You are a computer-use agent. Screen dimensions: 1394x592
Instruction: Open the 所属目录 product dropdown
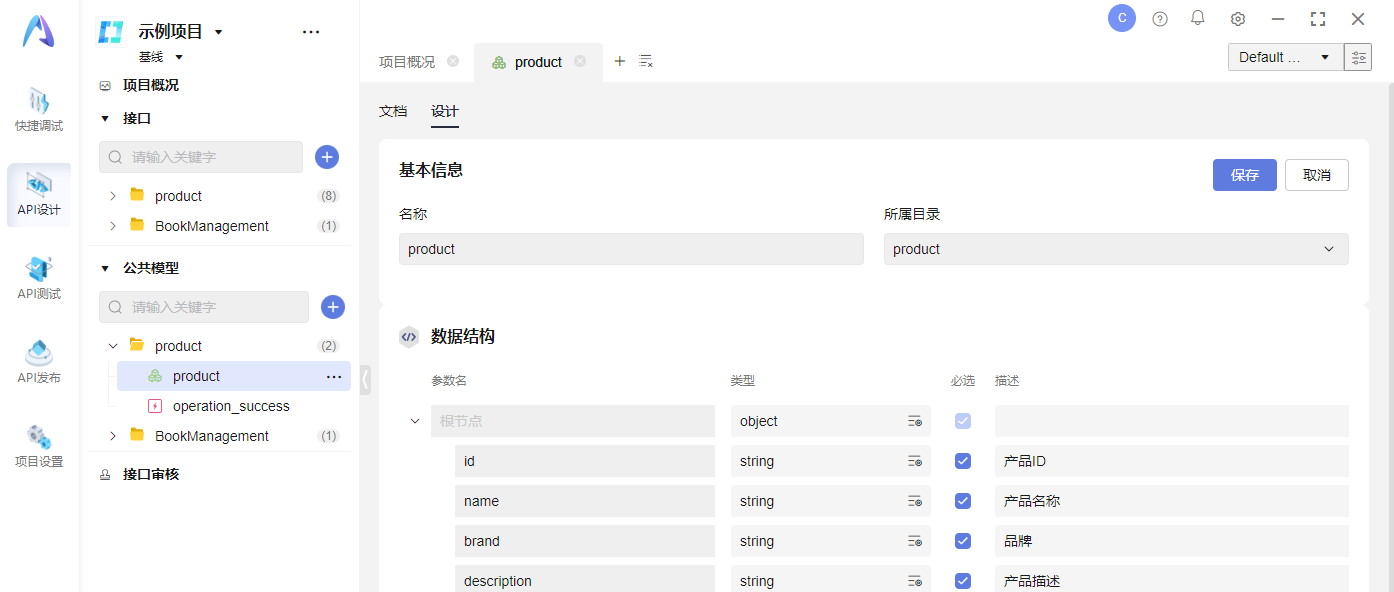tap(1116, 249)
